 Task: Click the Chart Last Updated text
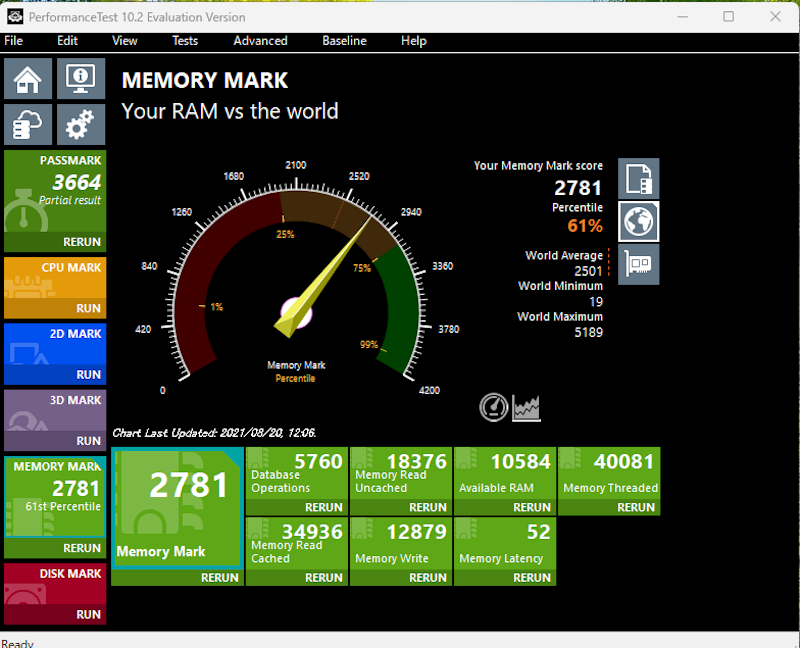214,433
